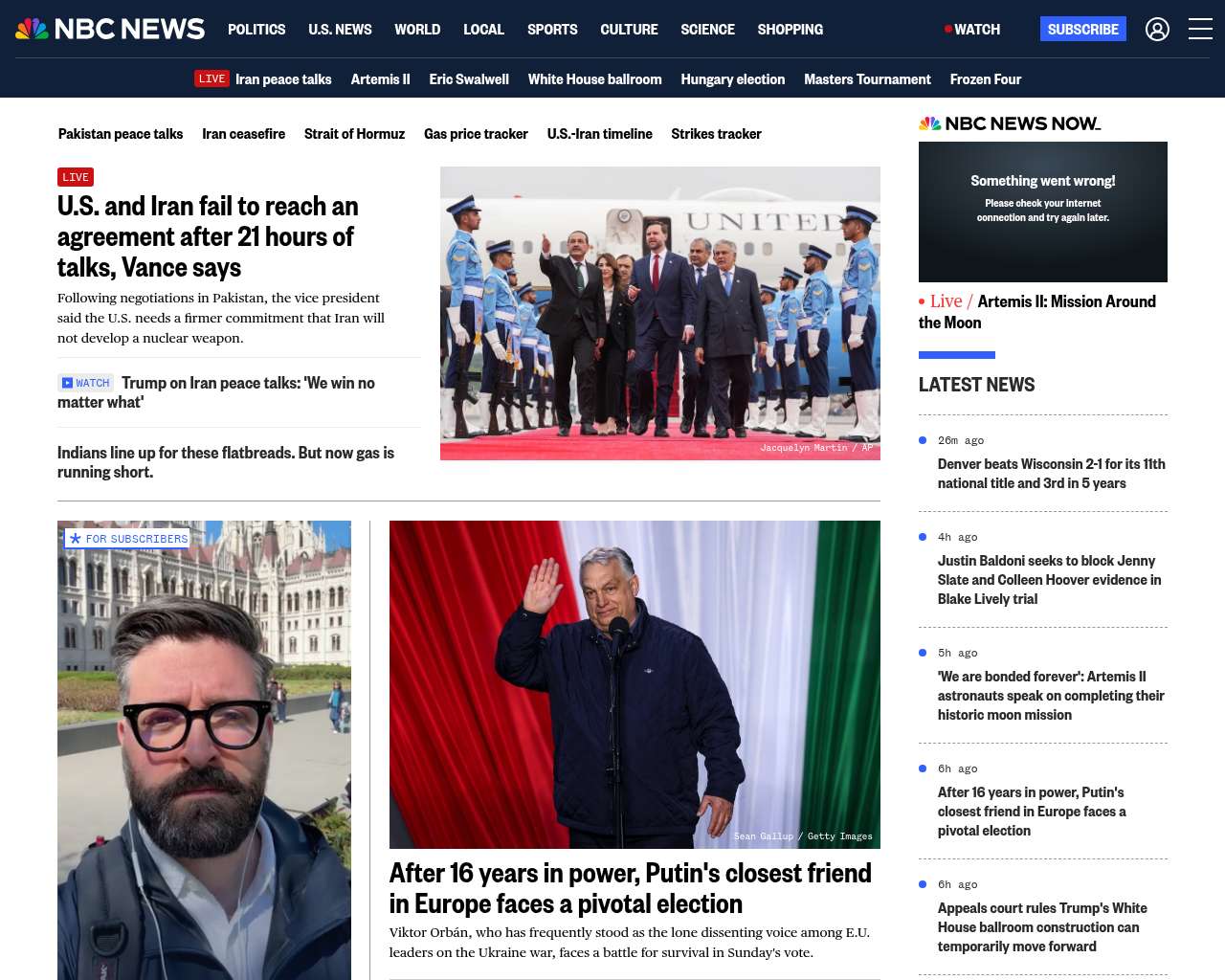Viewport: 1225px width, 980px height.
Task: Click the red LIVE tag above the headline
Action: click(x=76, y=177)
